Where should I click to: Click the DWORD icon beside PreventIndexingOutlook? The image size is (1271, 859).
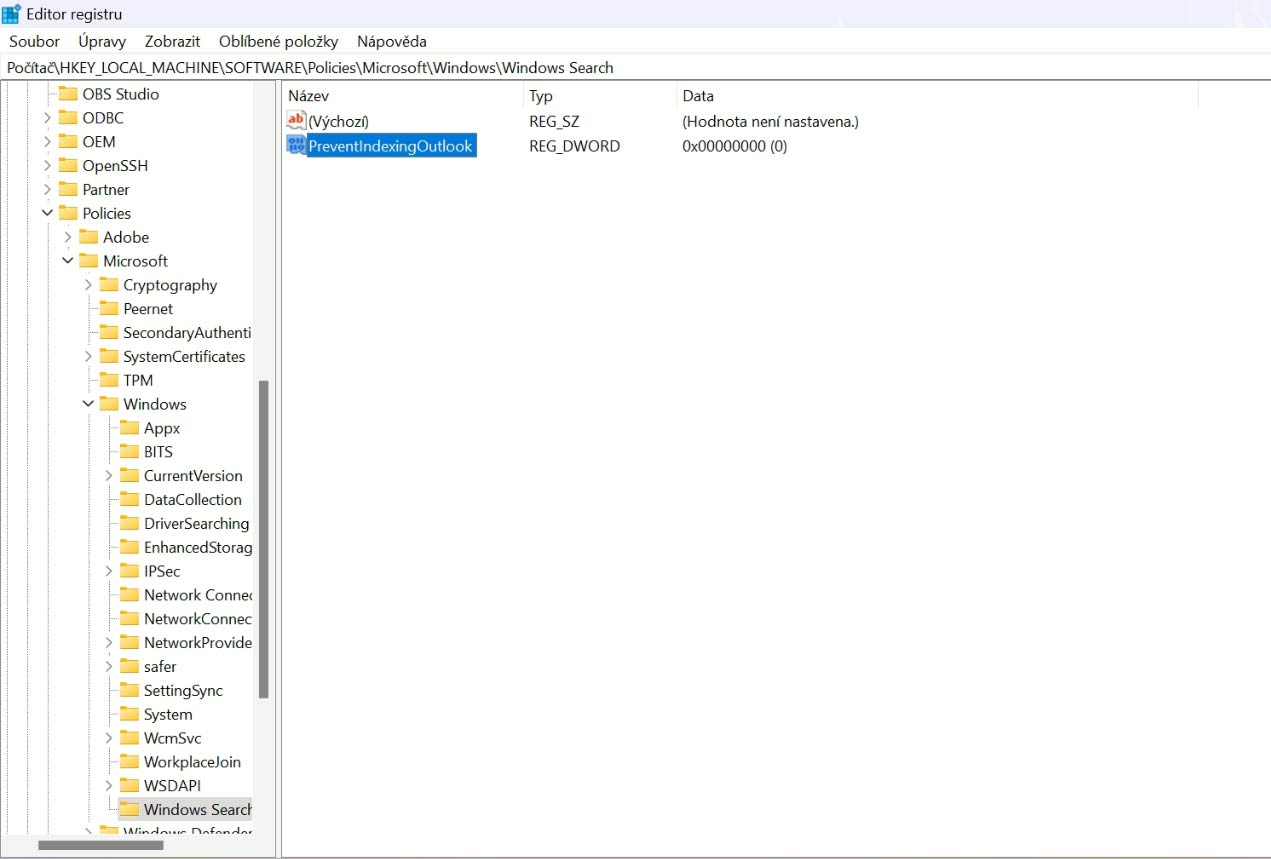[296, 146]
